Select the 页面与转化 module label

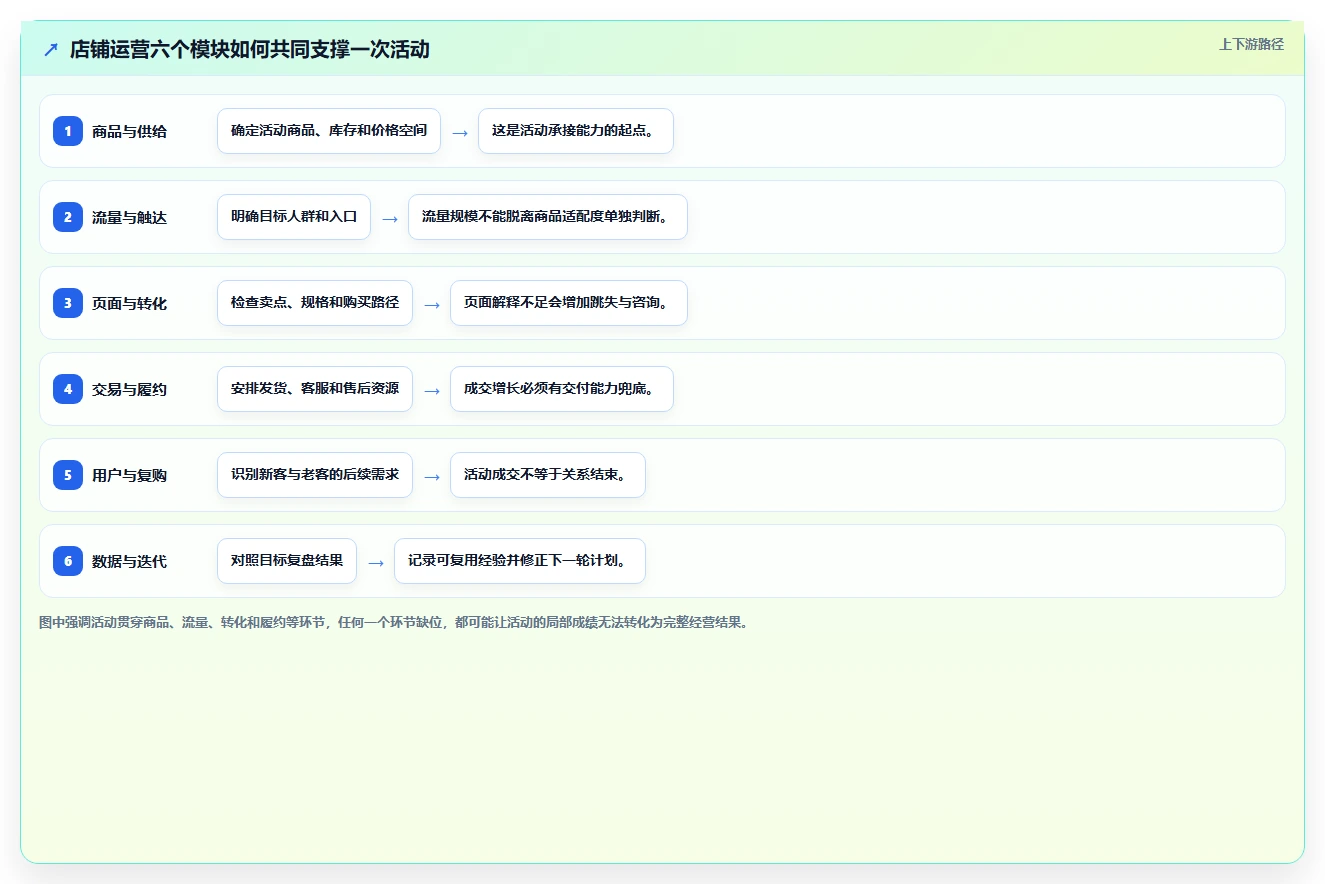129,303
